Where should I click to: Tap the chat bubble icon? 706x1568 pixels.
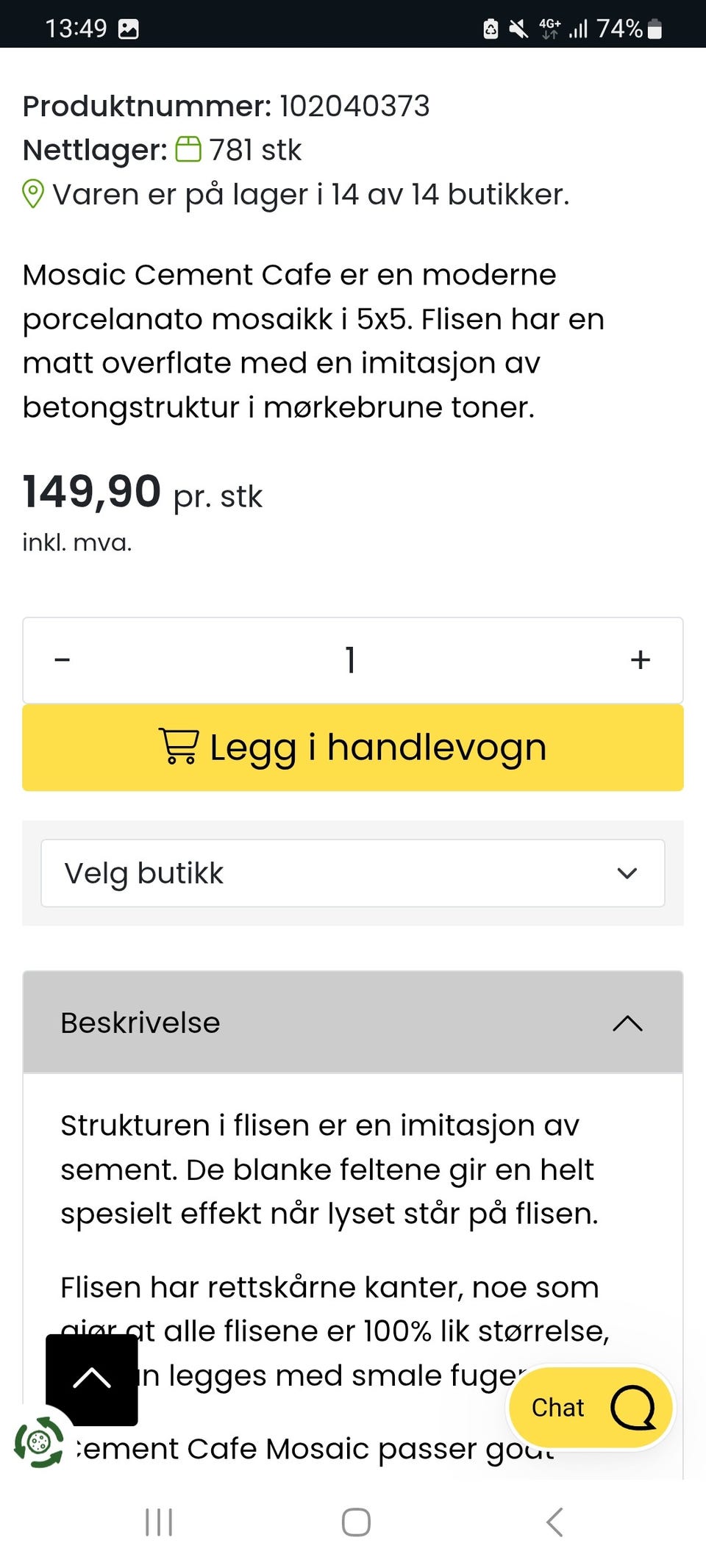[x=632, y=1408]
